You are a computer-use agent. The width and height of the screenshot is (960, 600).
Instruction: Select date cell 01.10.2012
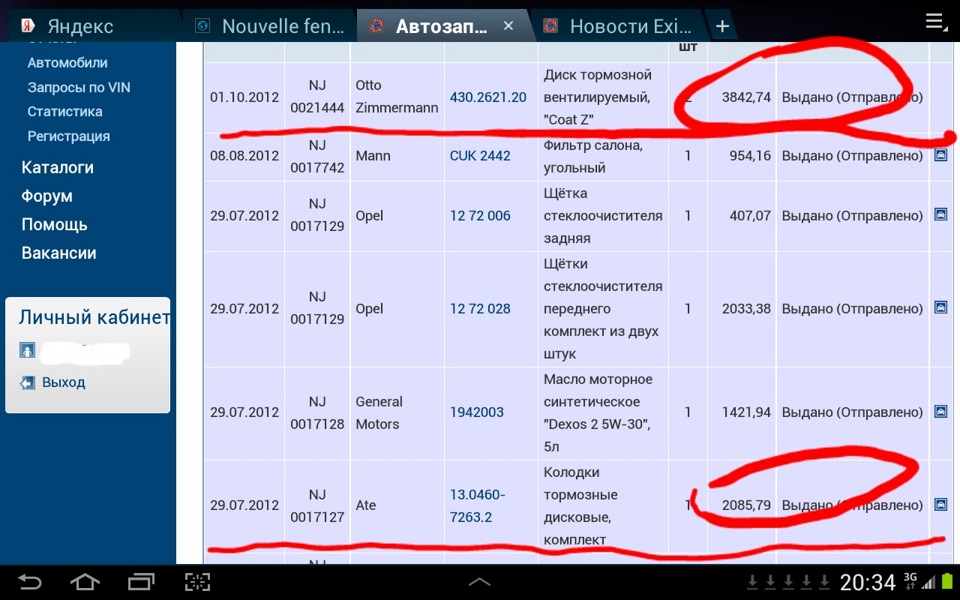pyautogui.click(x=244, y=97)
